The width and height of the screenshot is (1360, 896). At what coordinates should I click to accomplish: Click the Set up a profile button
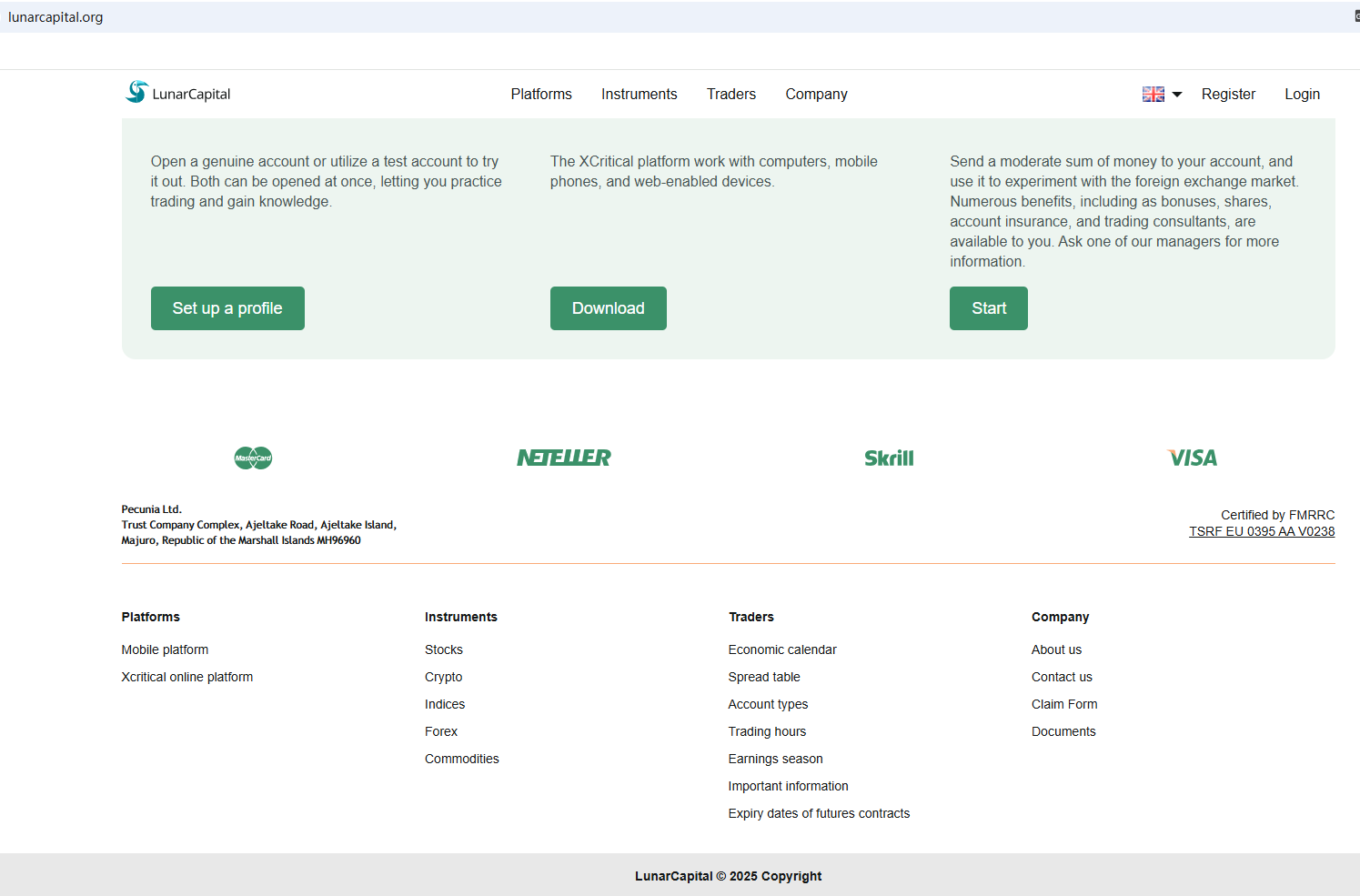coord(227,308)
